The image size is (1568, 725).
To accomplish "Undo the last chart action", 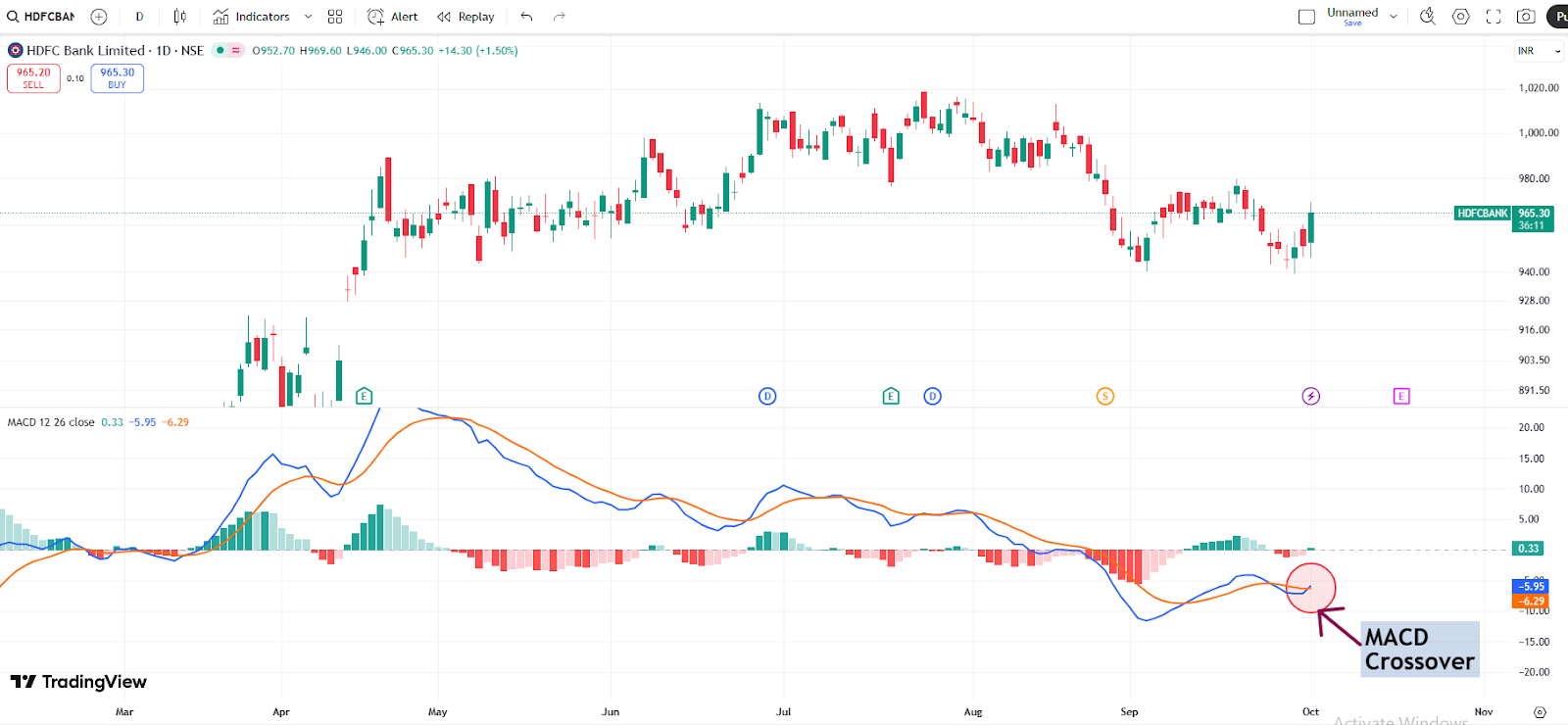I will [527, 17].
